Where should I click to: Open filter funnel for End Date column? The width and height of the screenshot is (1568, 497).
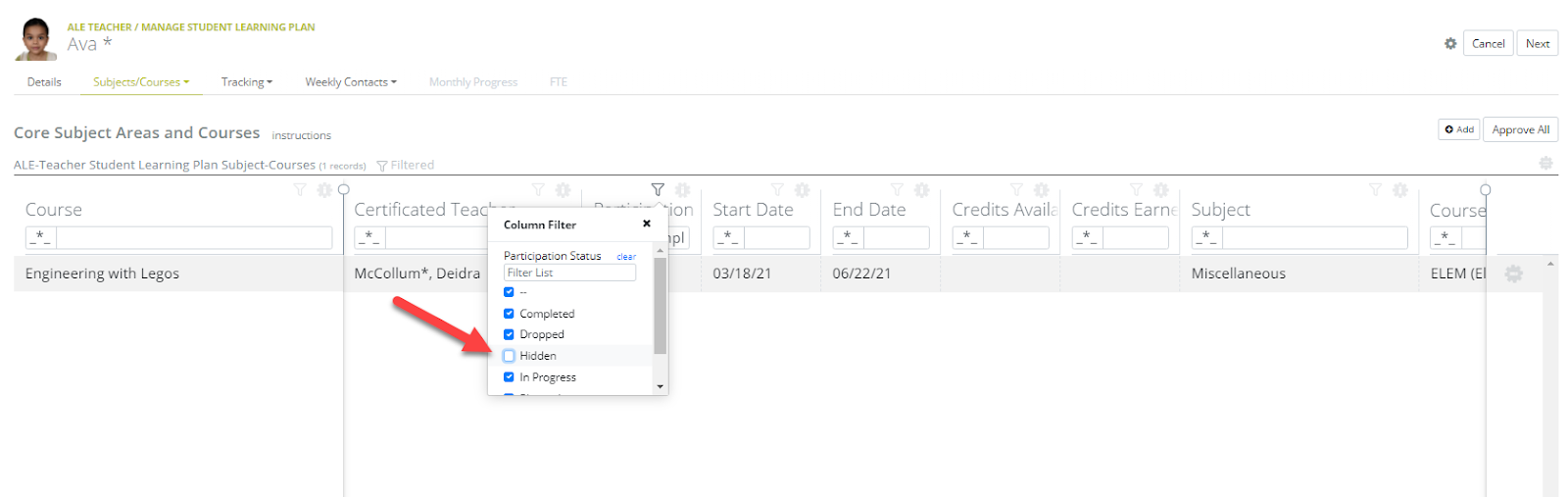(x=897, y=190)
